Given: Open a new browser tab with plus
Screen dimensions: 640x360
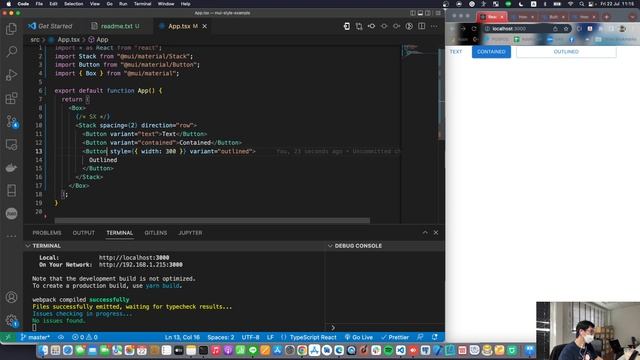Looking at the screenshot, I should pos(607,17).
